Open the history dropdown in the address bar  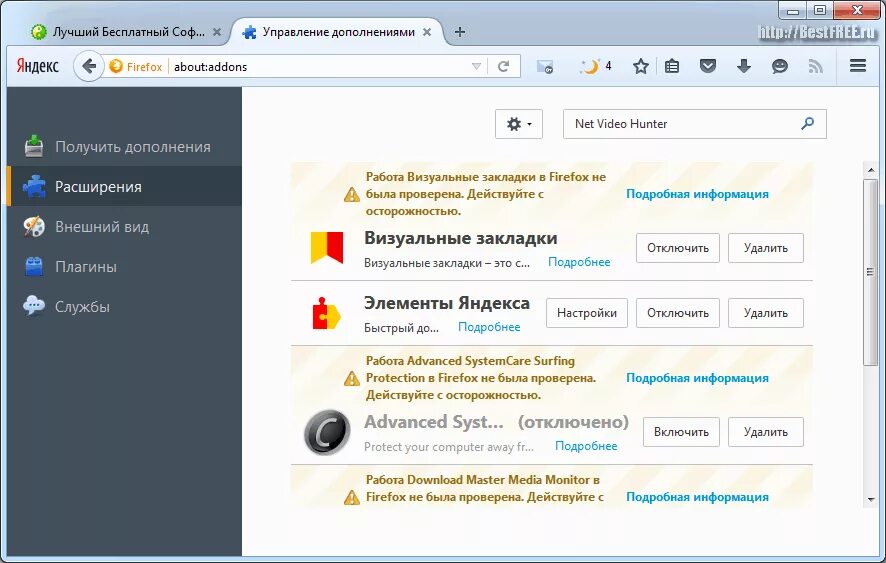click(x=476, y=67)
